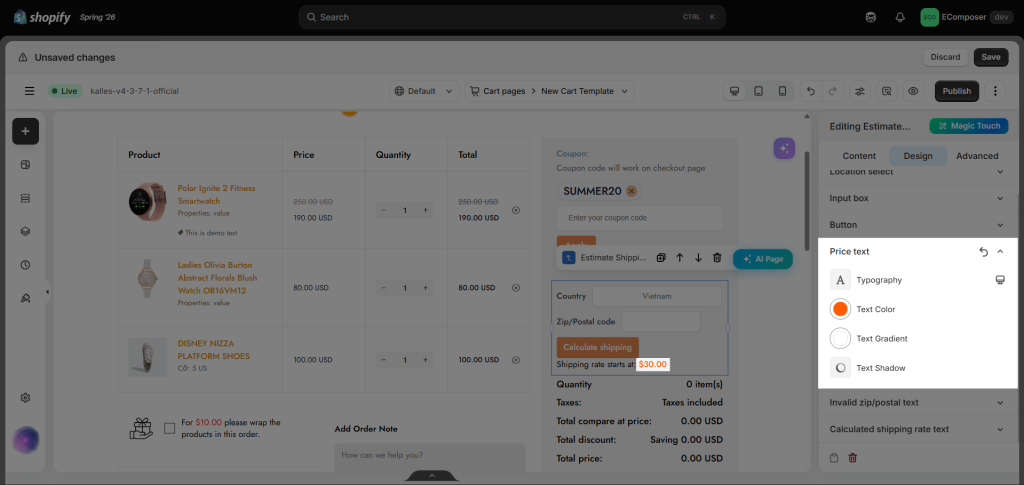Remove Polar Ignite 2 Fitness Smartwatch from cart
The width and height of the screenshot is (1024, 485).
(x=515, y=210)
